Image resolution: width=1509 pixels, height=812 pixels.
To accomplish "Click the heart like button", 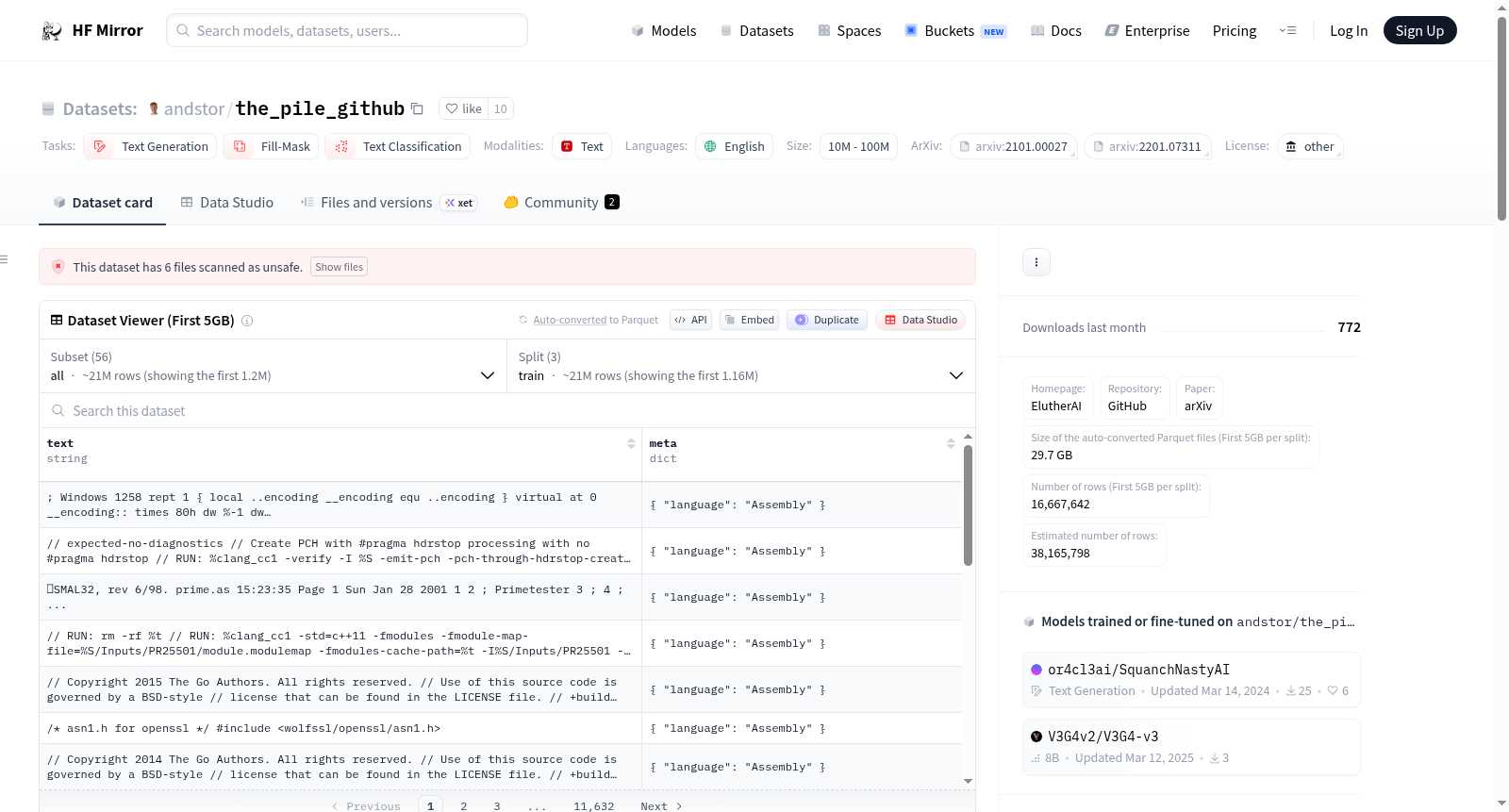I will [x=463, y=108].
